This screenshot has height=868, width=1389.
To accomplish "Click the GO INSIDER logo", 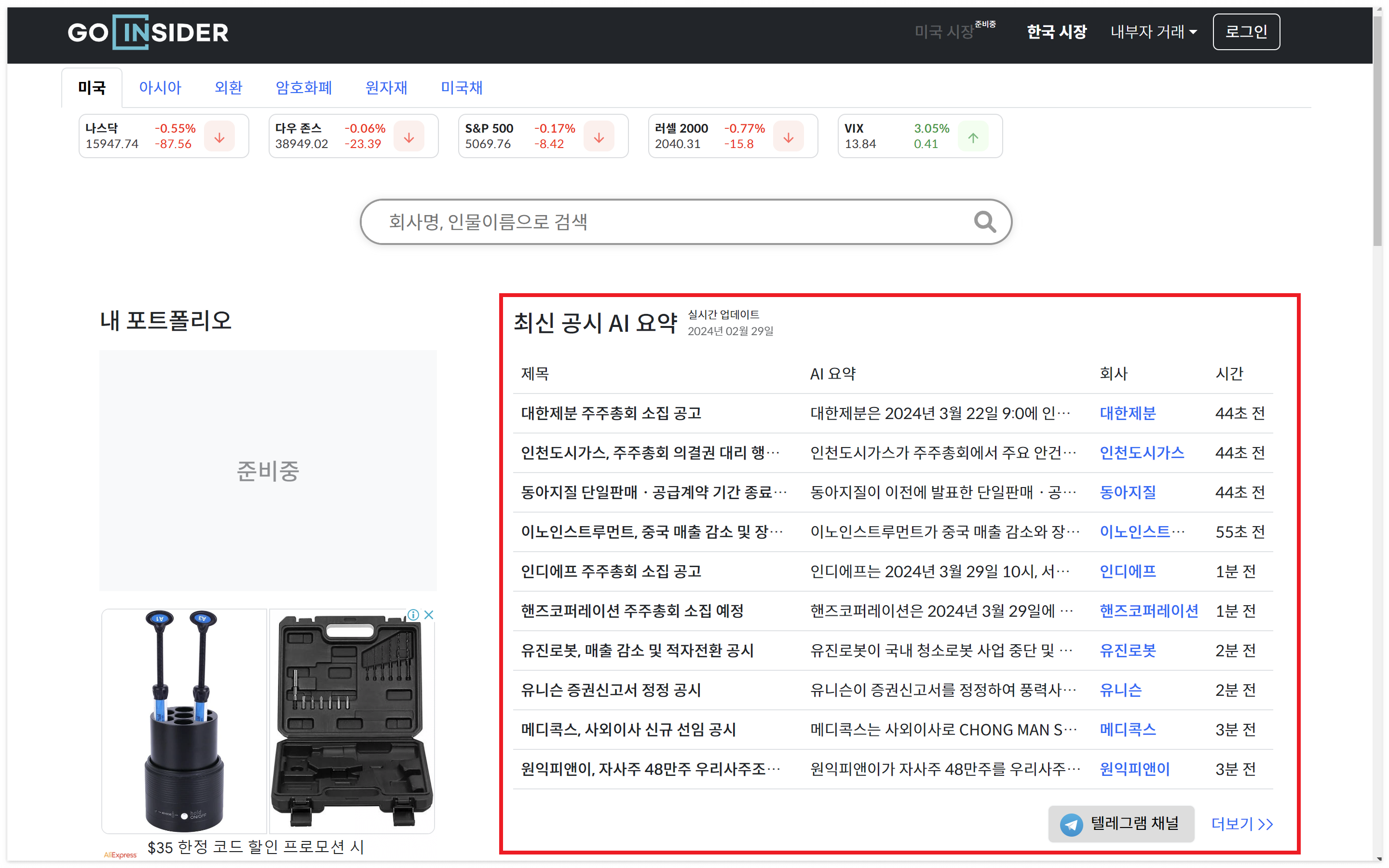I will [148, 32].
